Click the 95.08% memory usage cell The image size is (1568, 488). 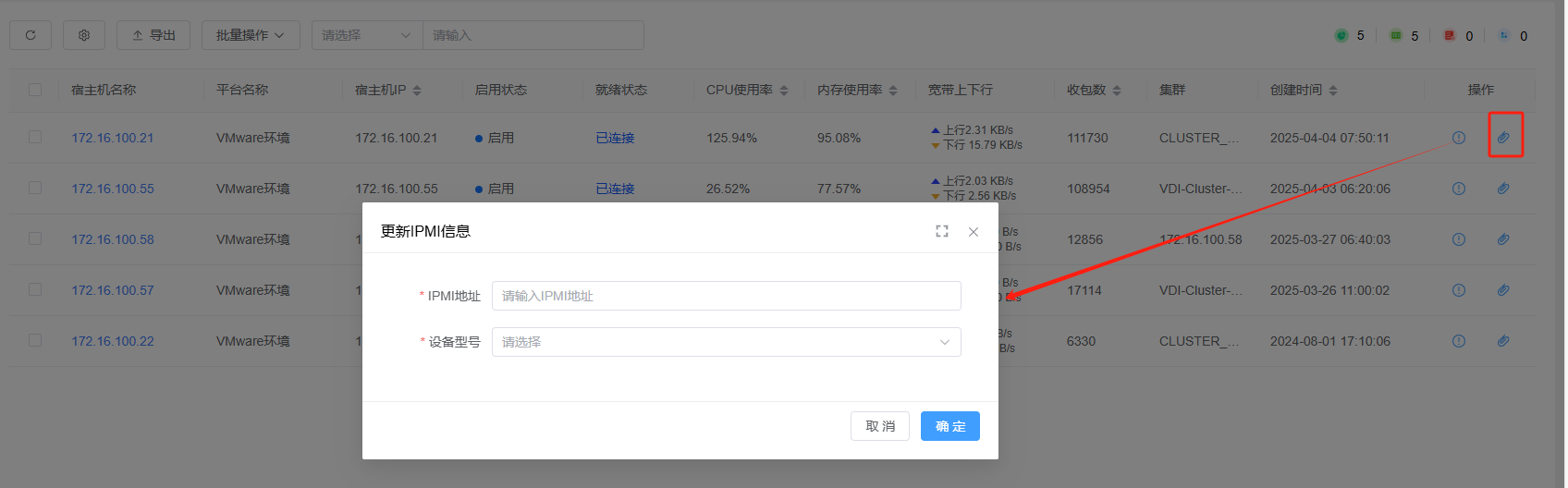click(x=839, y=138)
